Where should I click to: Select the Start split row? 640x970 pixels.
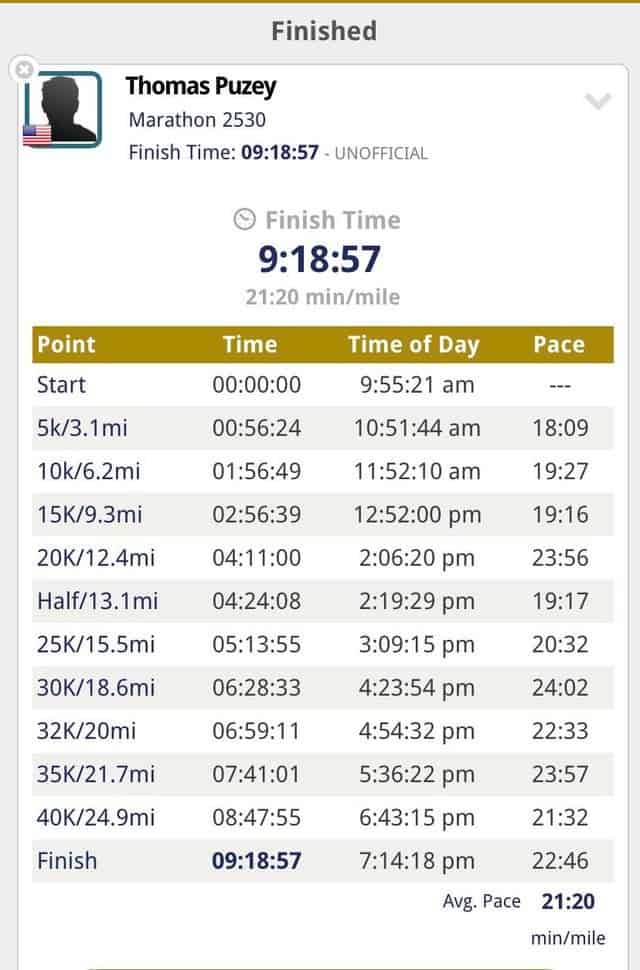tap(323, 385)
